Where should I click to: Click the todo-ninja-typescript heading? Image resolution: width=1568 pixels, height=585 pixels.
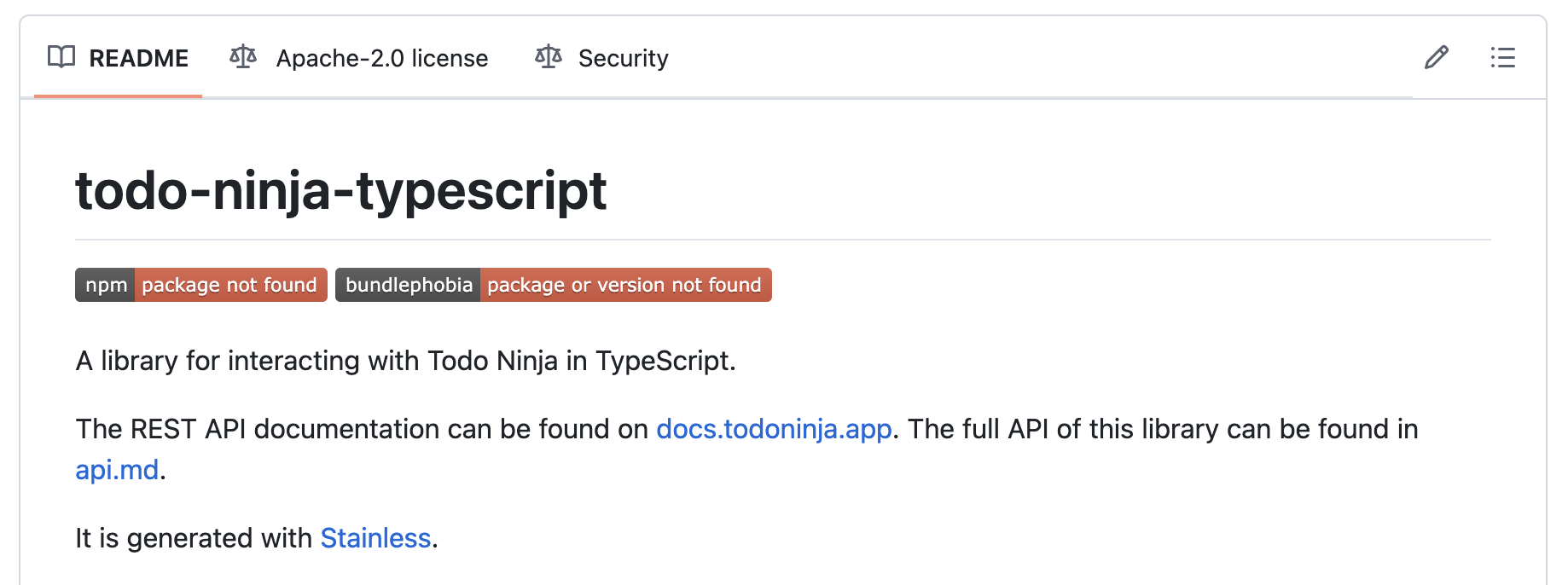tap(341, 190)
